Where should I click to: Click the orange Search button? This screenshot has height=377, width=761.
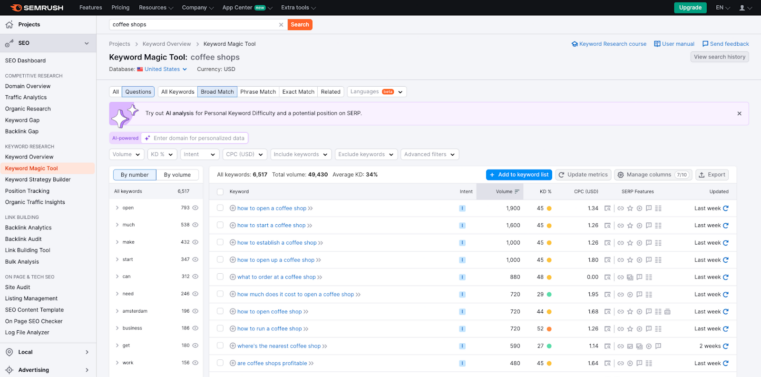pos(300,24)
